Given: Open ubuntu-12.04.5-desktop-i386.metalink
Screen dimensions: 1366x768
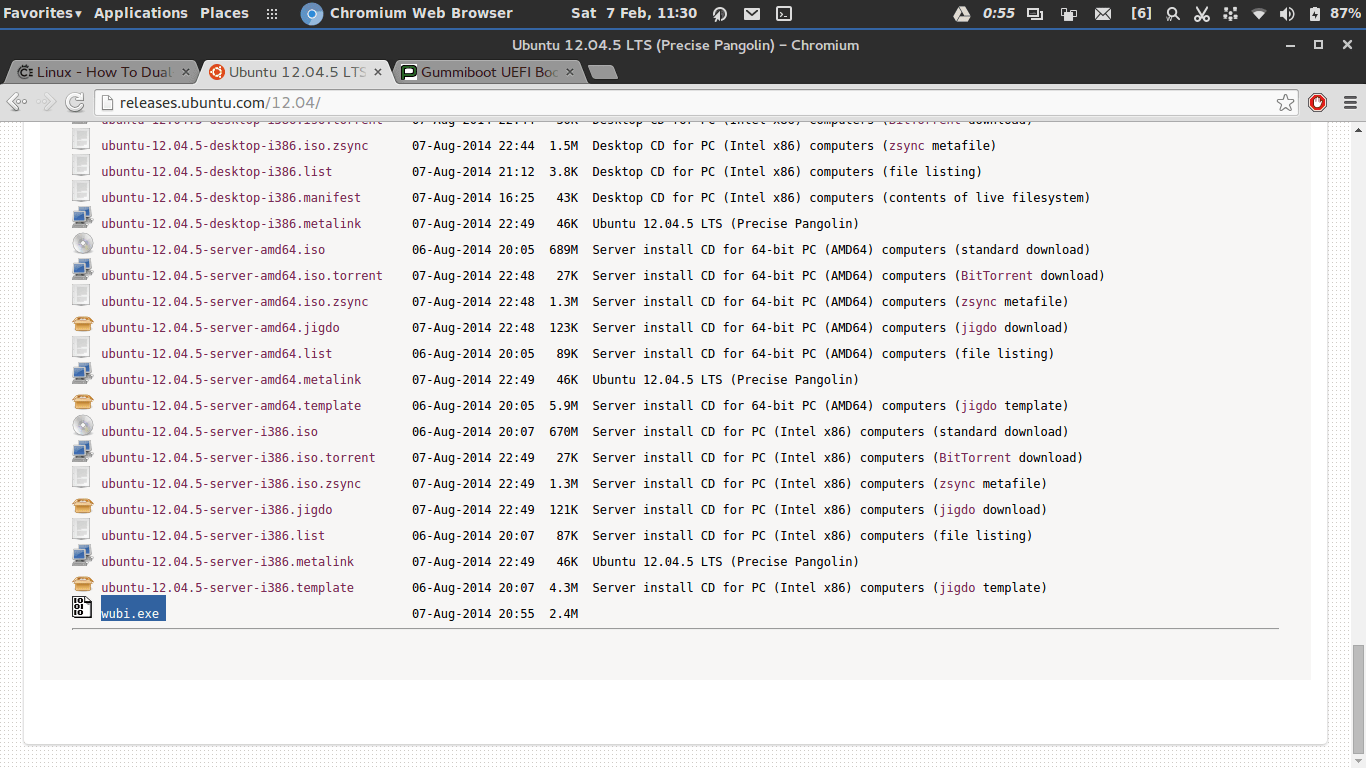Looking at the screenshot, I should tap(231, 224).
